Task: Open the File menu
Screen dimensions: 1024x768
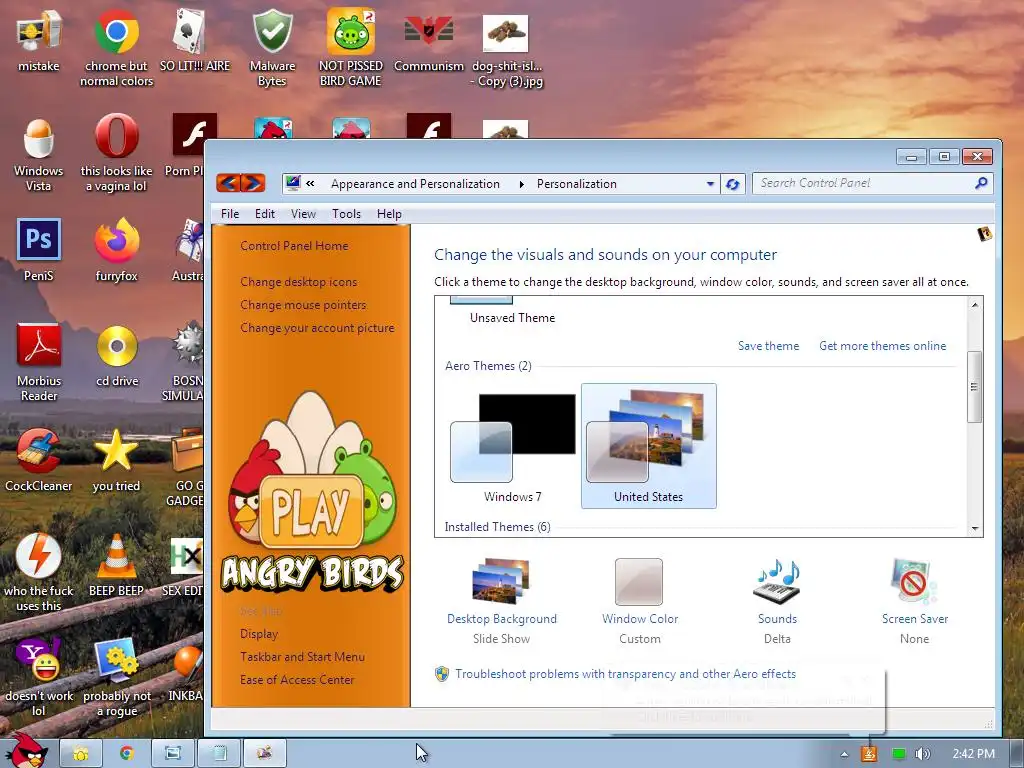Action: click(230, 214)
